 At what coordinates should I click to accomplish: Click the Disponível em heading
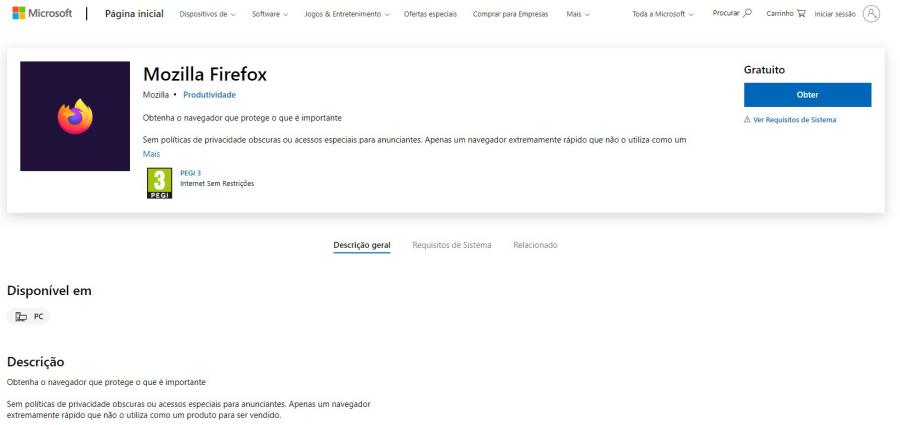pyautogui.click(x=49, y=291)
